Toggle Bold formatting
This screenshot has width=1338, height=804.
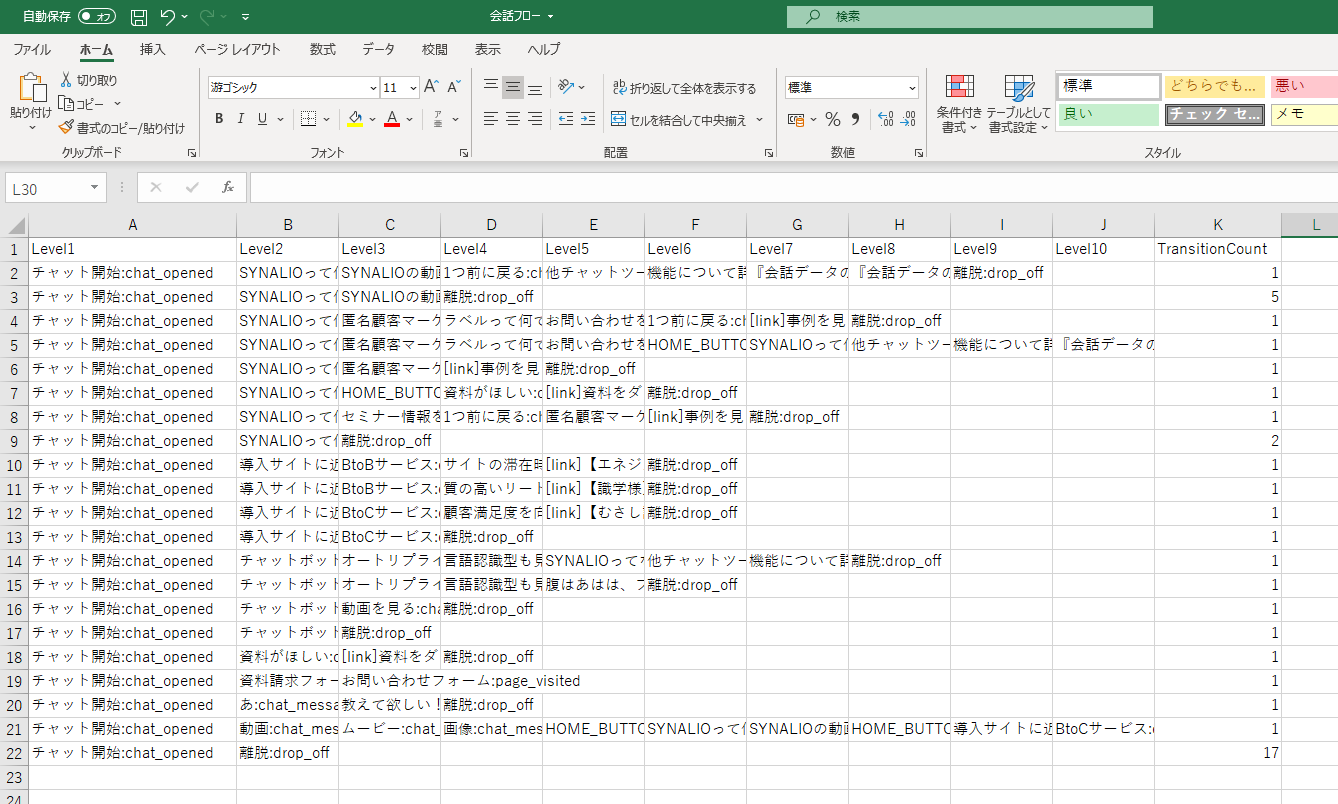pyautogui.click(x=219, y=119)
